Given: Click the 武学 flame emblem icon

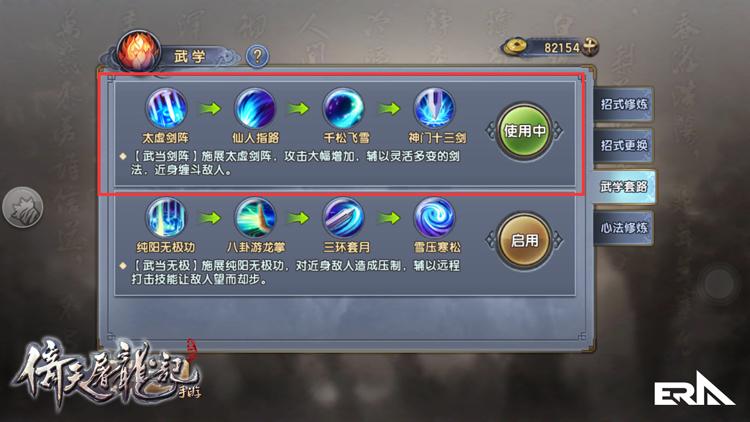Looking at the screenshot, I should (x=139, y=52).
